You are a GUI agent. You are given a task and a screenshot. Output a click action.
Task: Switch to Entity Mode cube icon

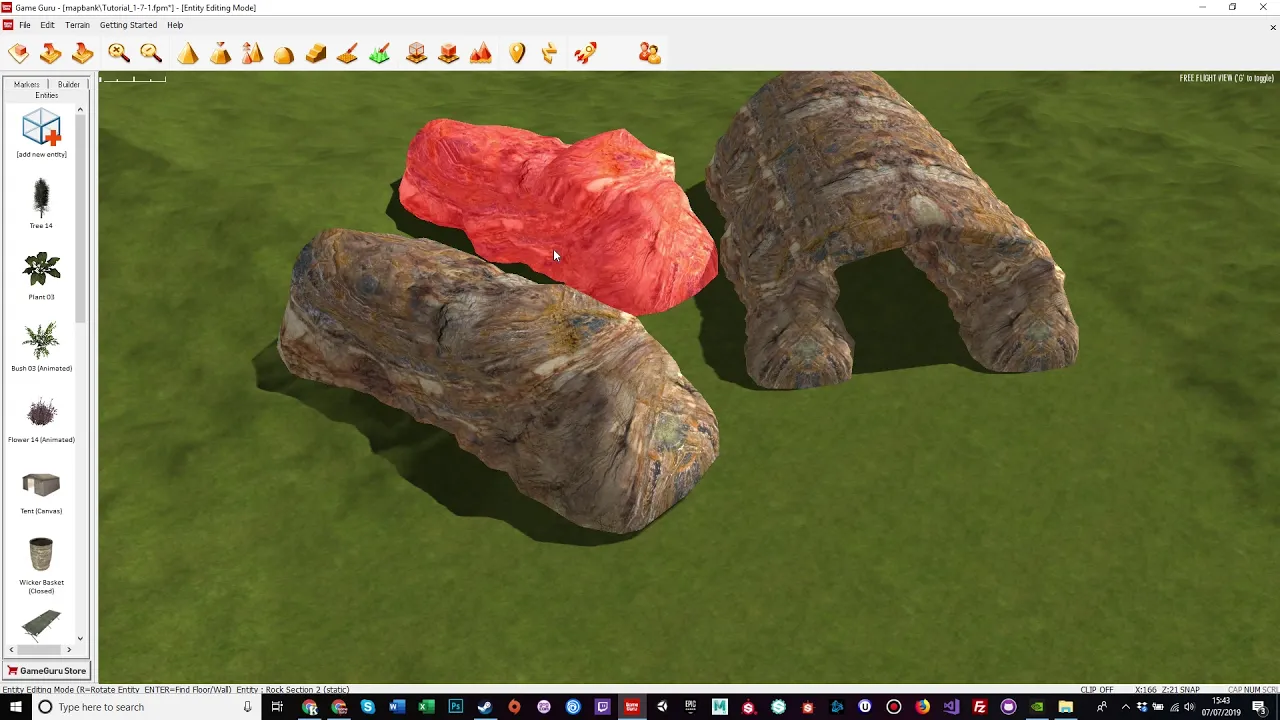[x=417, y=53]
